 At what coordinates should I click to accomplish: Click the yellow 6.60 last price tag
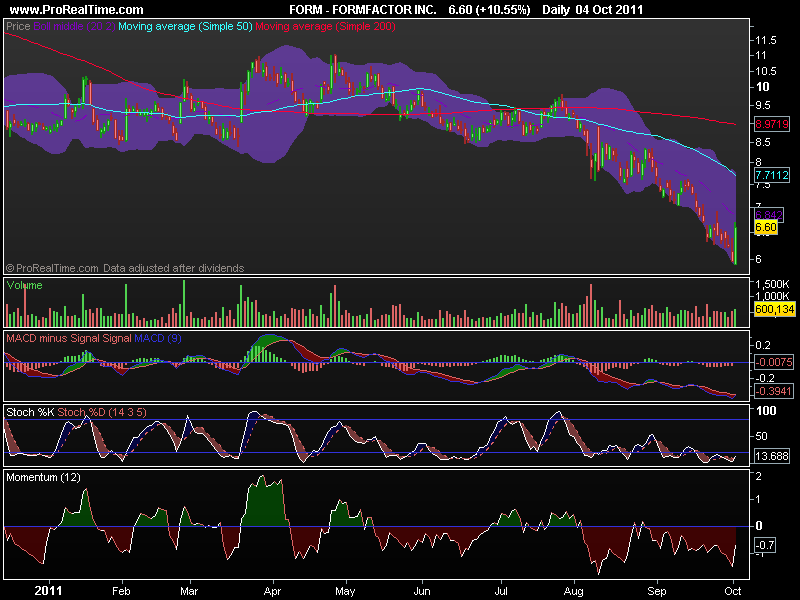(x=765, y=227)
